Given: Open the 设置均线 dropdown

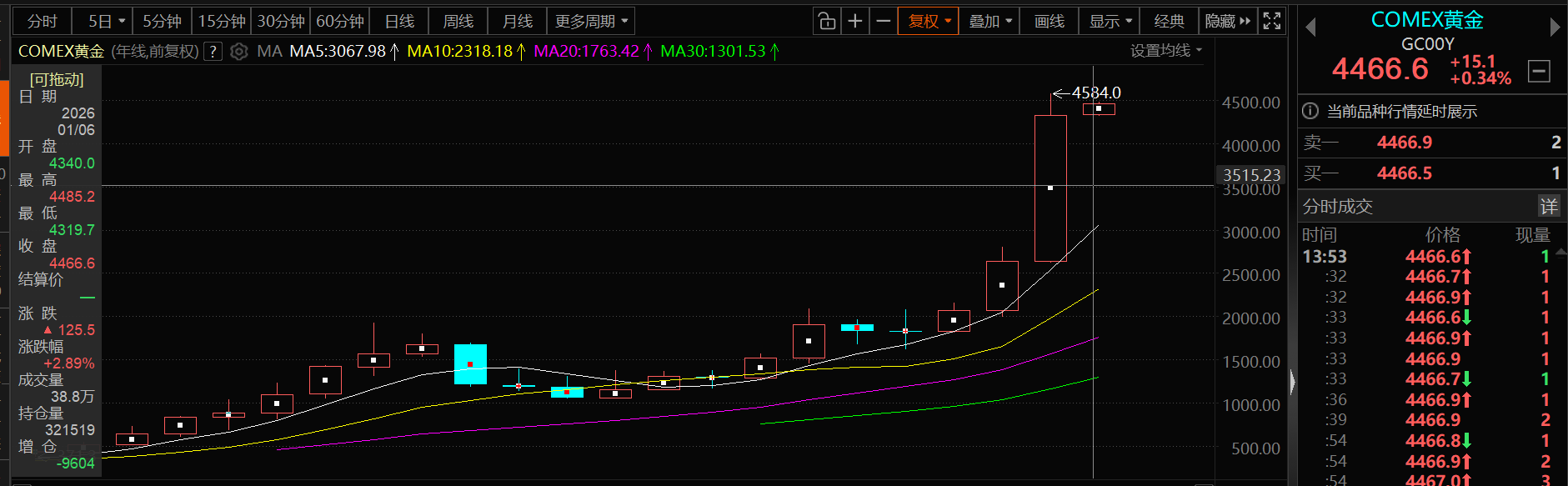Looking at the screenshot, I should (x=1165, y=51).
